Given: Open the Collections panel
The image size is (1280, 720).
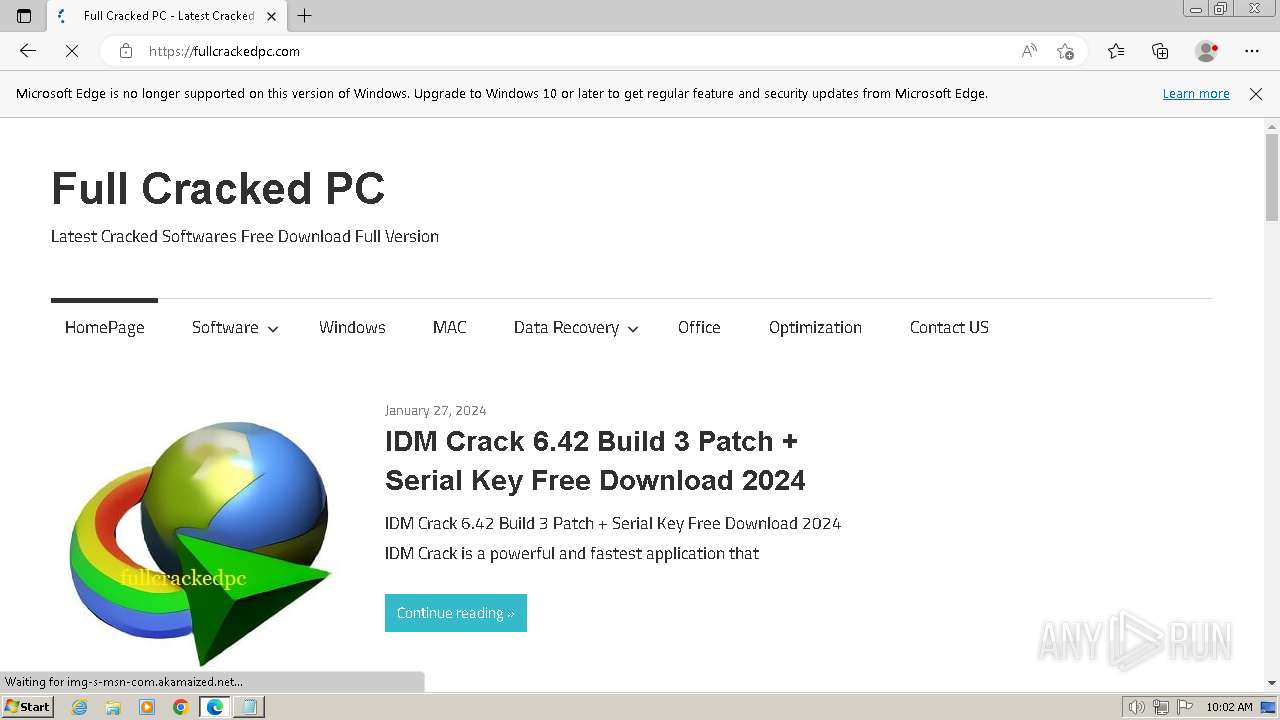Looking at the screenshot, I should pos(1160,51).
